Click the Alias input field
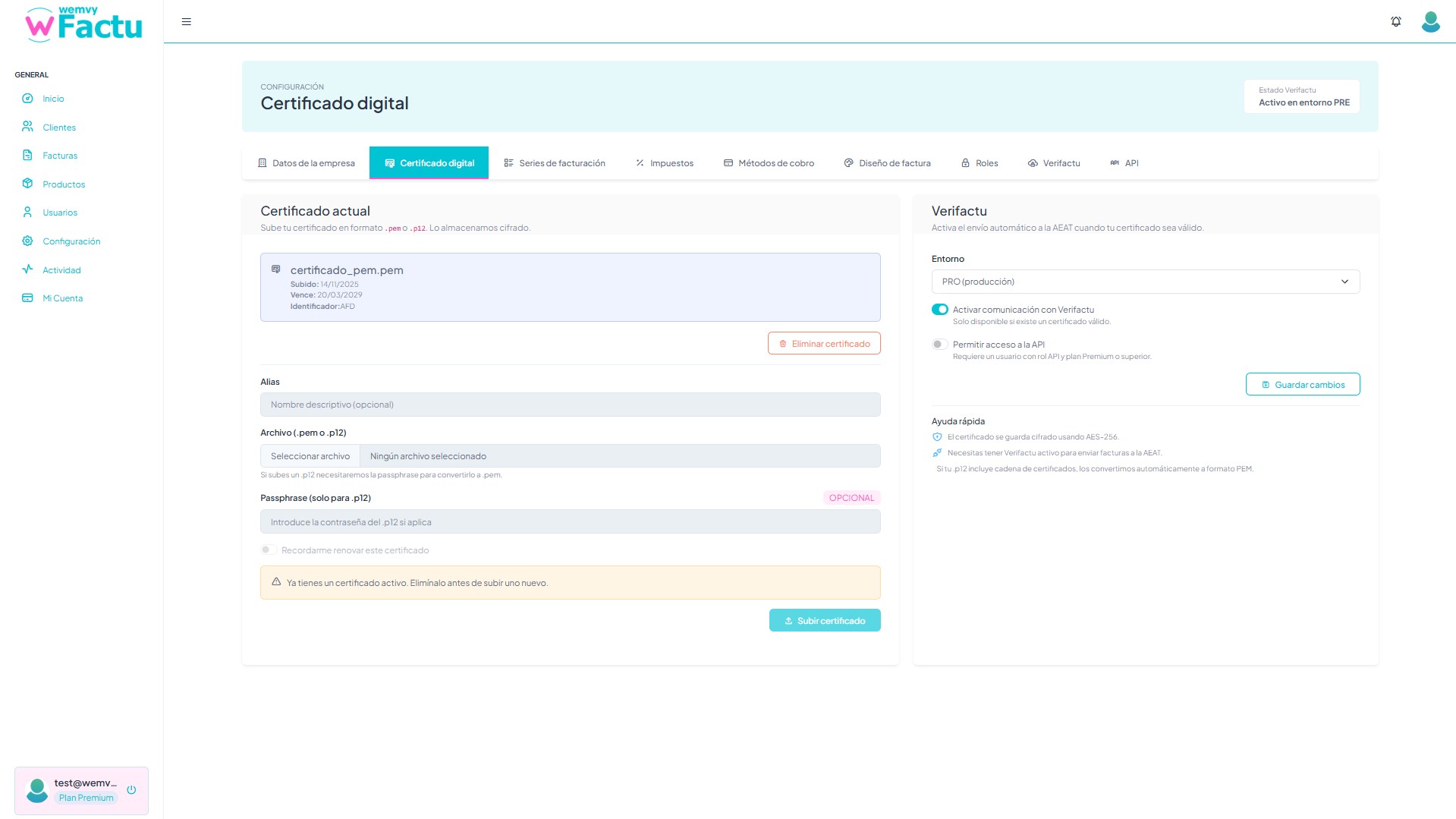The height and width of the screenshot is (819, 1456). point(570,404)
